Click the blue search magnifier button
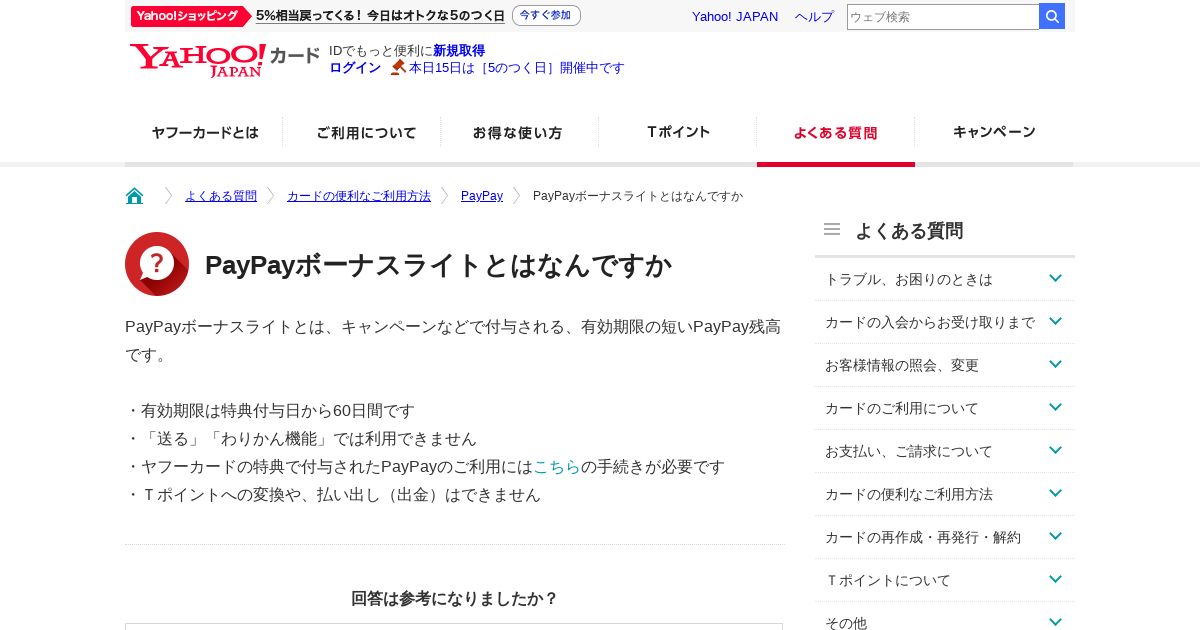 (1052, 16)
